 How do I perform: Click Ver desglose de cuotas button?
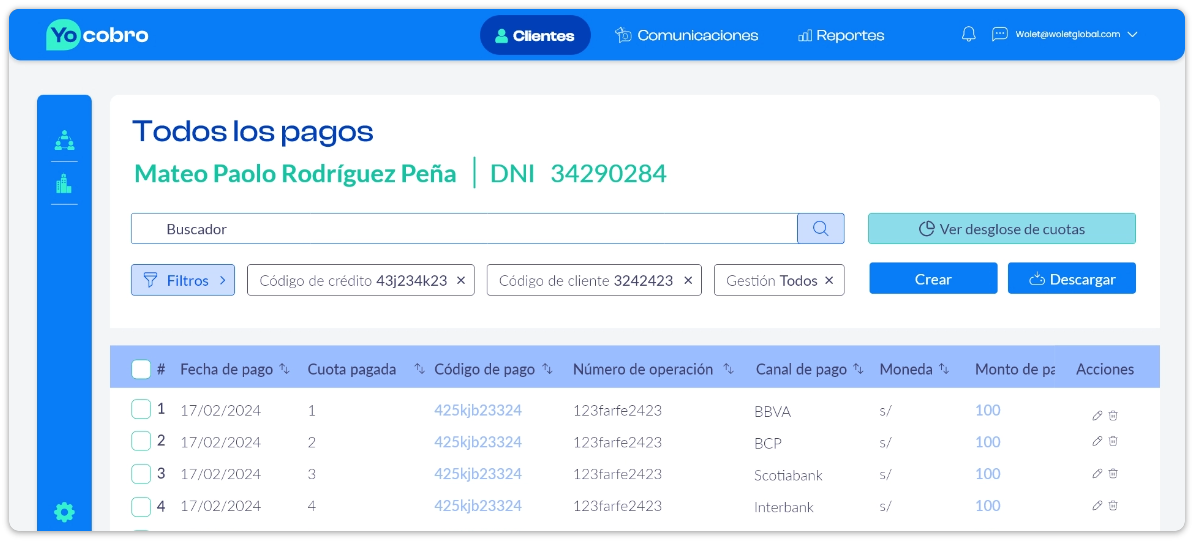pos(1001,229)
